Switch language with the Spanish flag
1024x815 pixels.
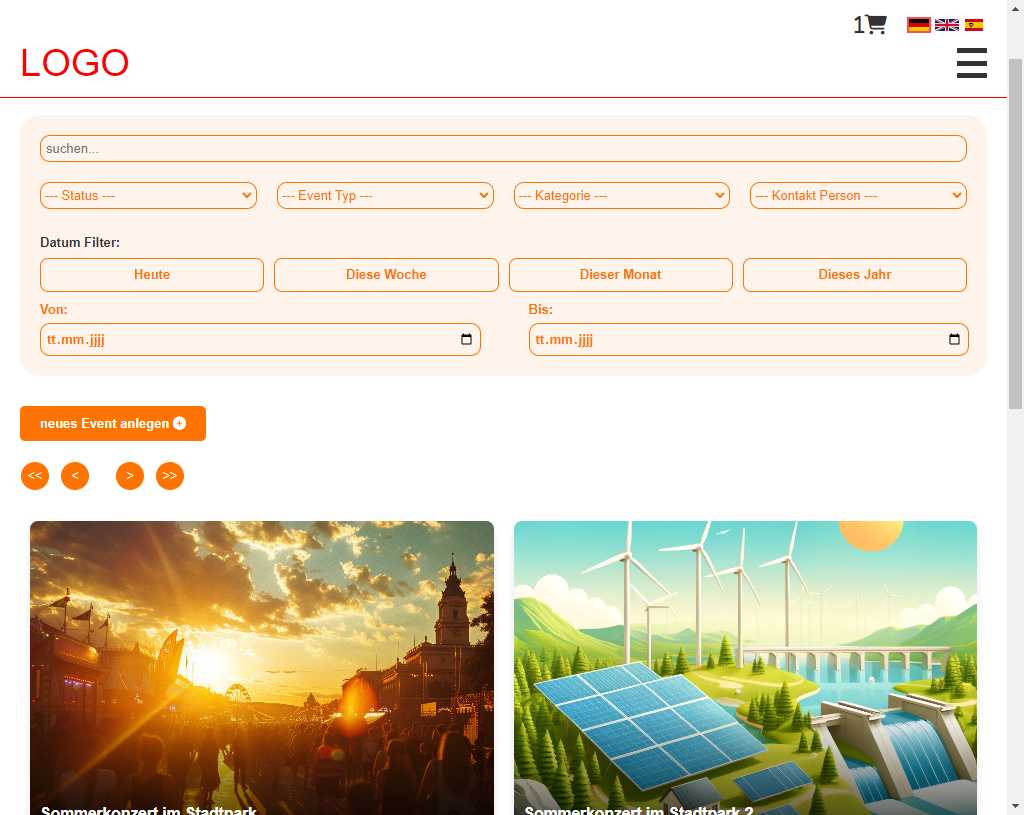973,25
